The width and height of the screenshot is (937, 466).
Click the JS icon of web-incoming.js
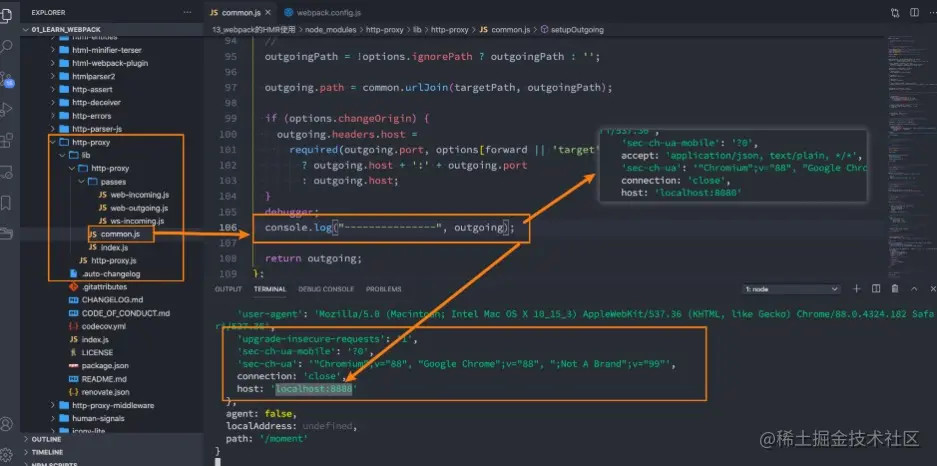tap(103, 195)
